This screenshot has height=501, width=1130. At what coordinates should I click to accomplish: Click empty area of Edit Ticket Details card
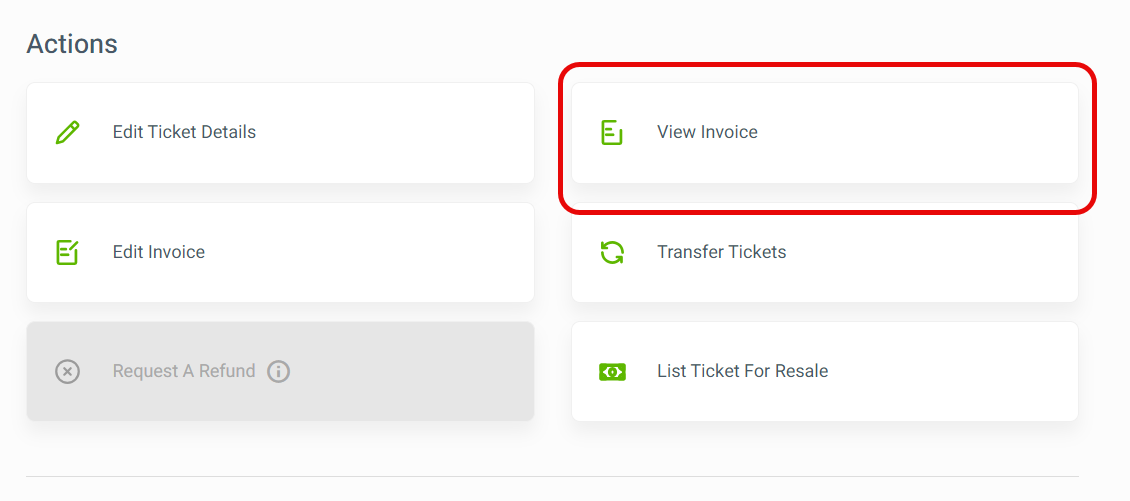click(x=396, y=133)
